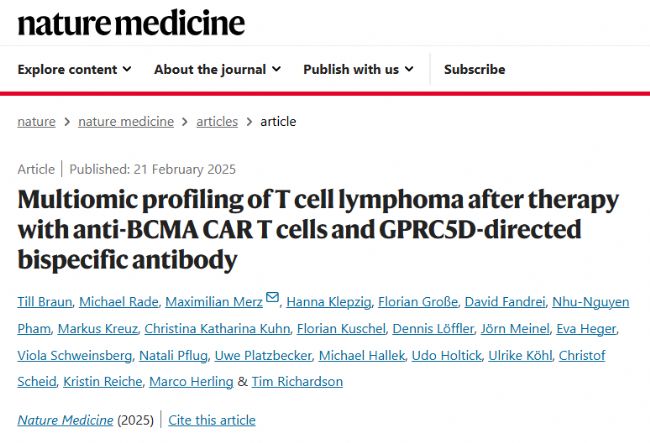Screen dimensions: 650x443
Task: Expand the Publish with us menu
Action: [358, 69]
